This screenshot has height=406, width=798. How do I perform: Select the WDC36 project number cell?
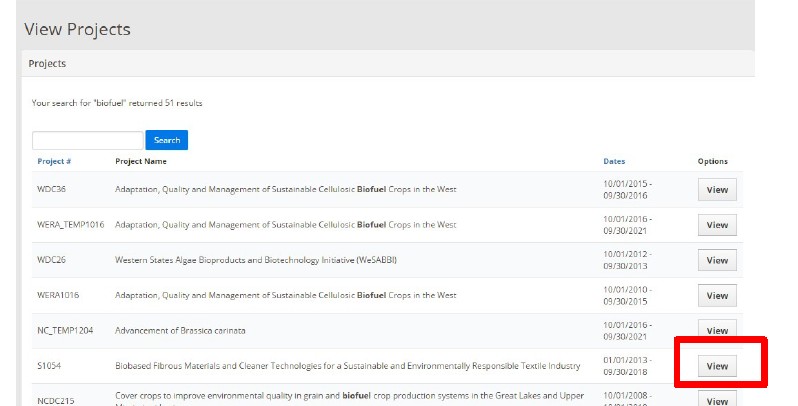pos(52,190)
